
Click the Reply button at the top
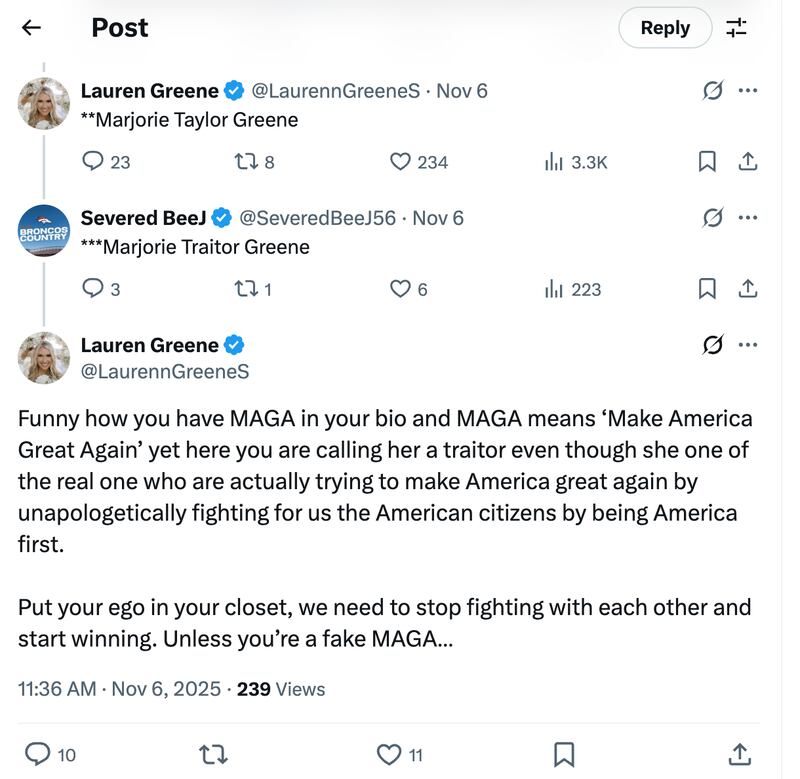click(x=665, y=28)
